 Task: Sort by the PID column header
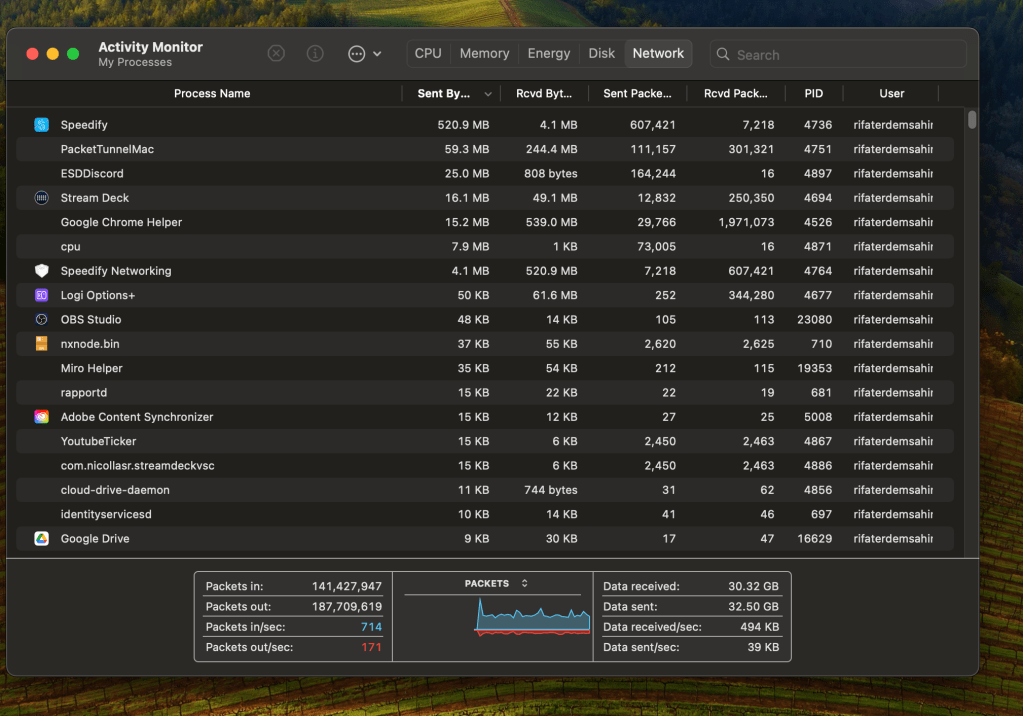(814, 93)
